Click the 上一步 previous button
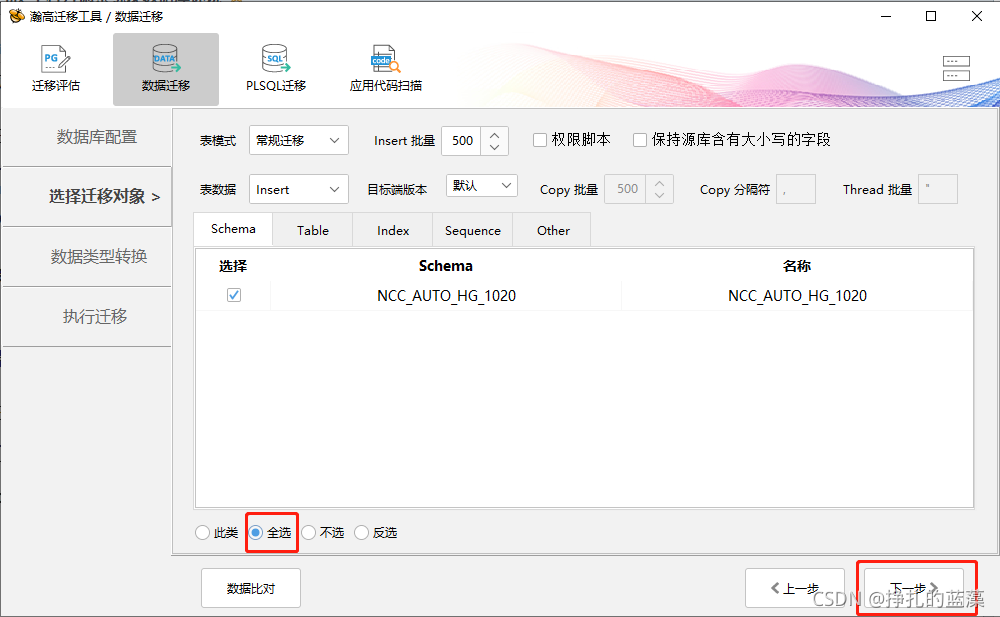This screenshot has width=1000, height=617. point(795,588)
